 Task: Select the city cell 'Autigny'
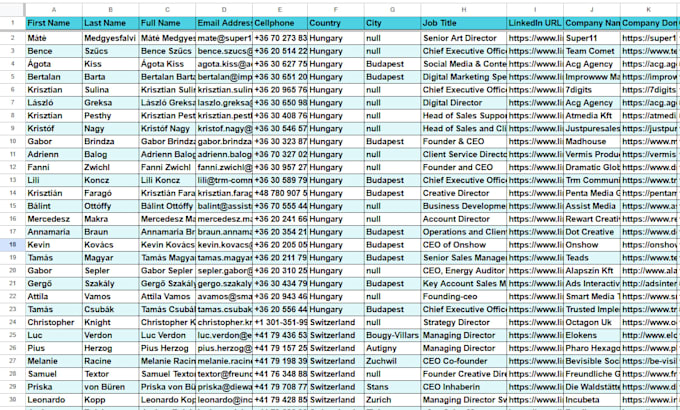click(392, 348)
